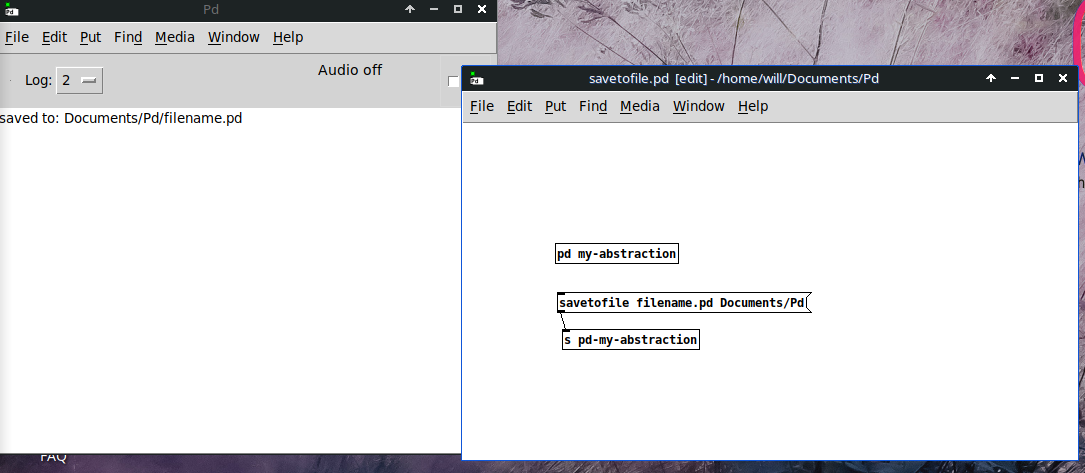
Task: Close the Pd main console window
Action: 482,9
